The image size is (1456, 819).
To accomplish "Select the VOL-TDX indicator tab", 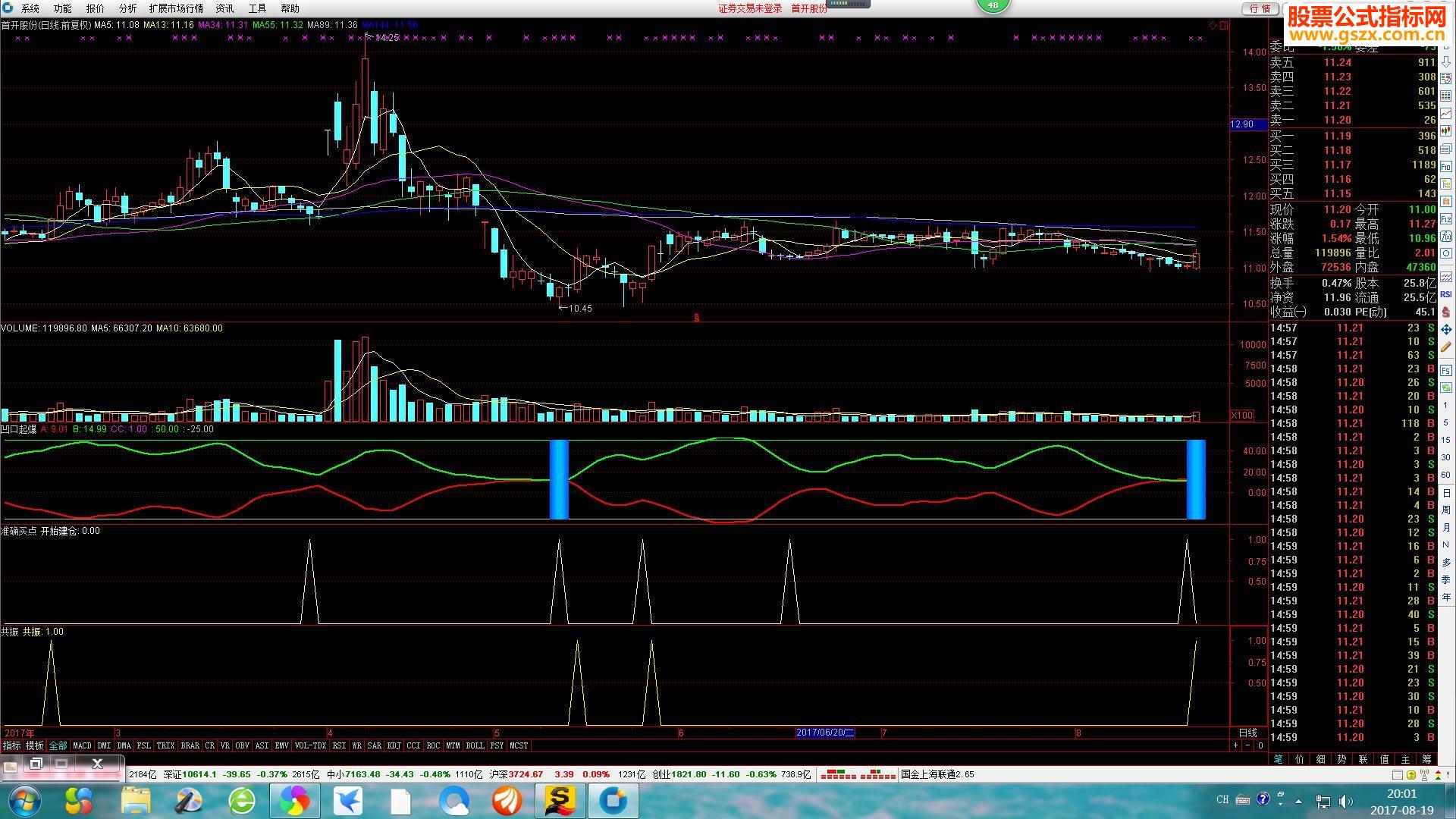I will [x=310, y=746].
